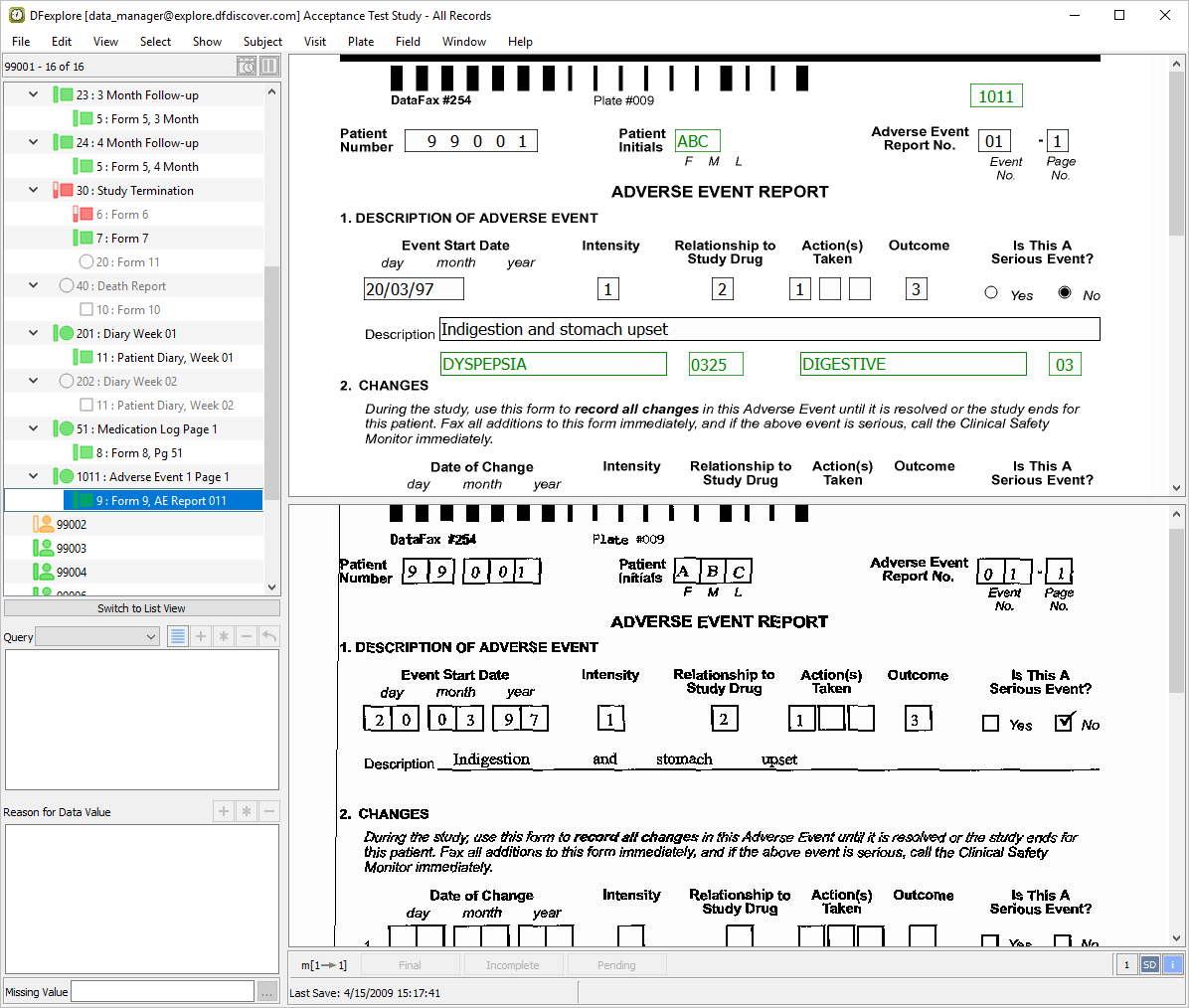Click the Description field with indigestion text

pyautogui.click(x=768, y=329)
